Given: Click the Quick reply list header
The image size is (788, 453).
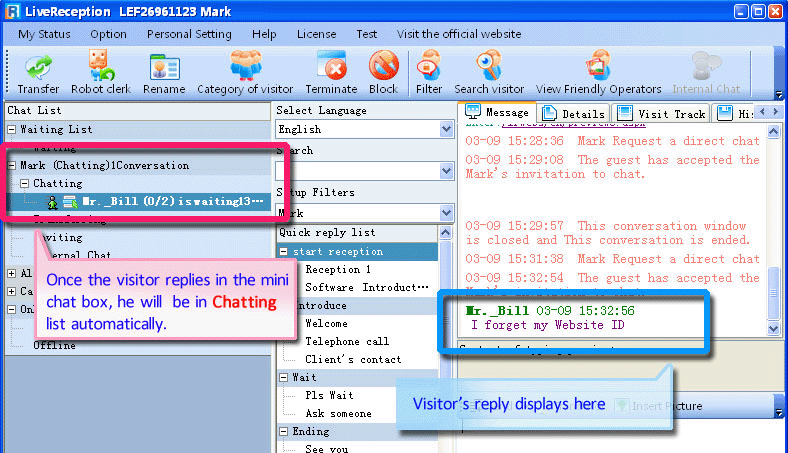Looking at the screenshot, I should pyautogui.click(x=357, y=233).
